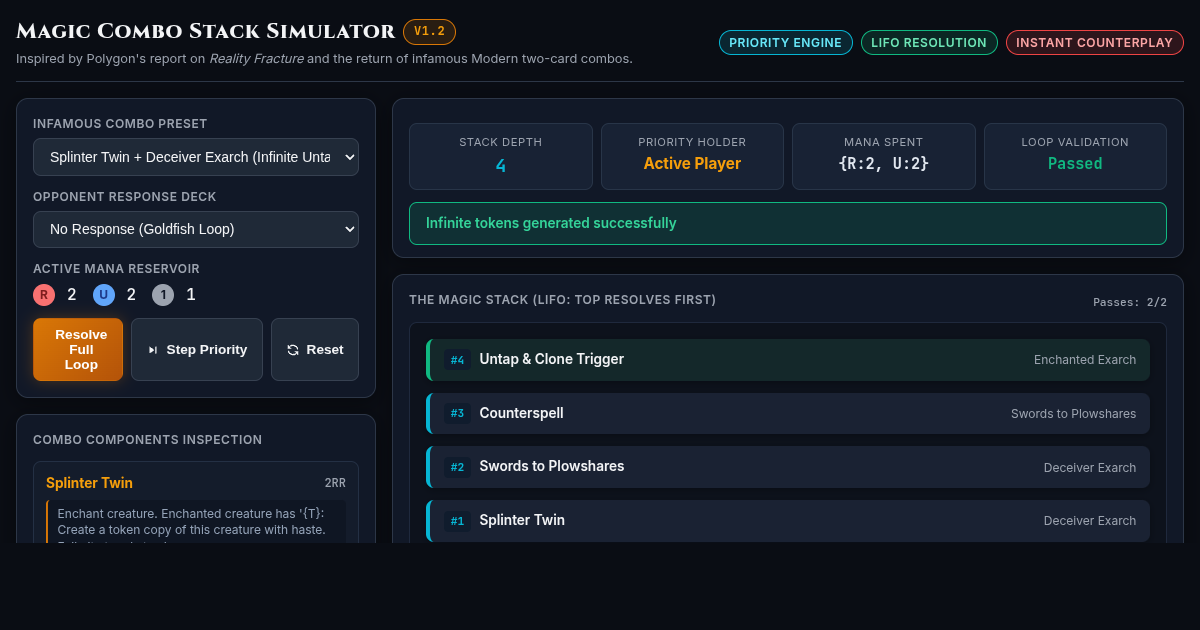The width and height of the screenshot is (1200, 630).
Task: Open the Infamous Combo Preset dropdown
Action: 196,157
